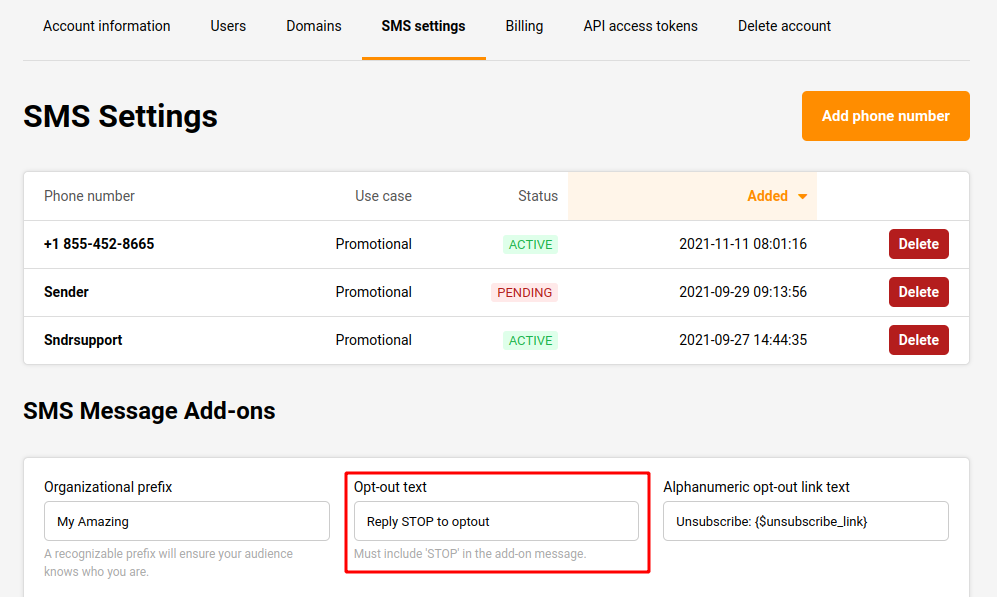The image size is (997, 597).
Task: Sort table by Status column header
Action: [x=537, y=196]
